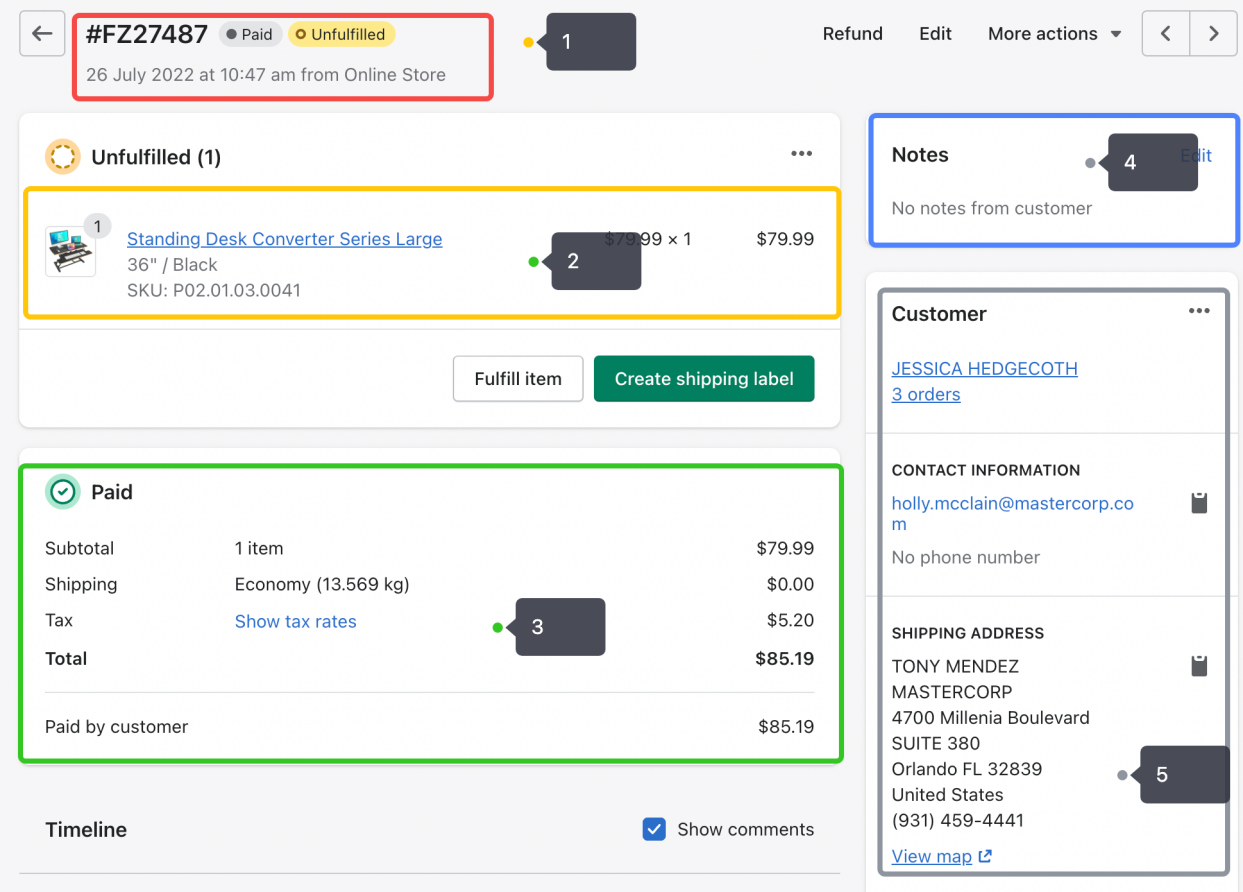Open the 3 orders link

[x=926, y=394]
